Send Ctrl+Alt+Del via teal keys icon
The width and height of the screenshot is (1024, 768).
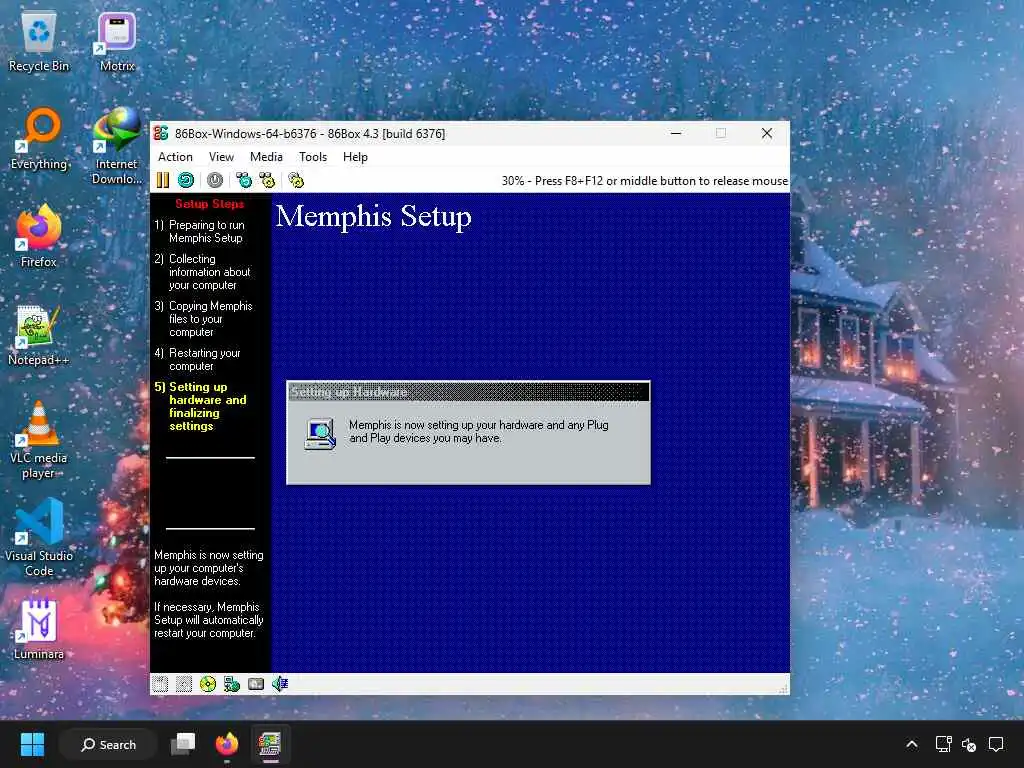click(x=244, y=180)
